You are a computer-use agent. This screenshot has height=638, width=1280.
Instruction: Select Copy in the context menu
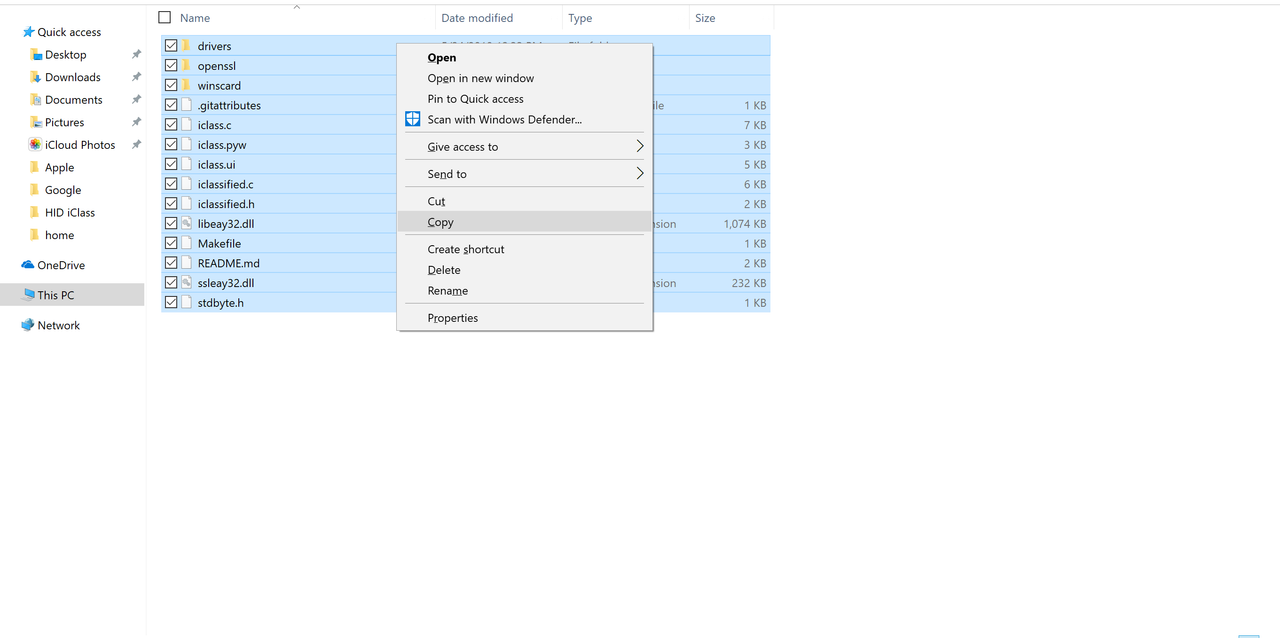coord(441,223)
